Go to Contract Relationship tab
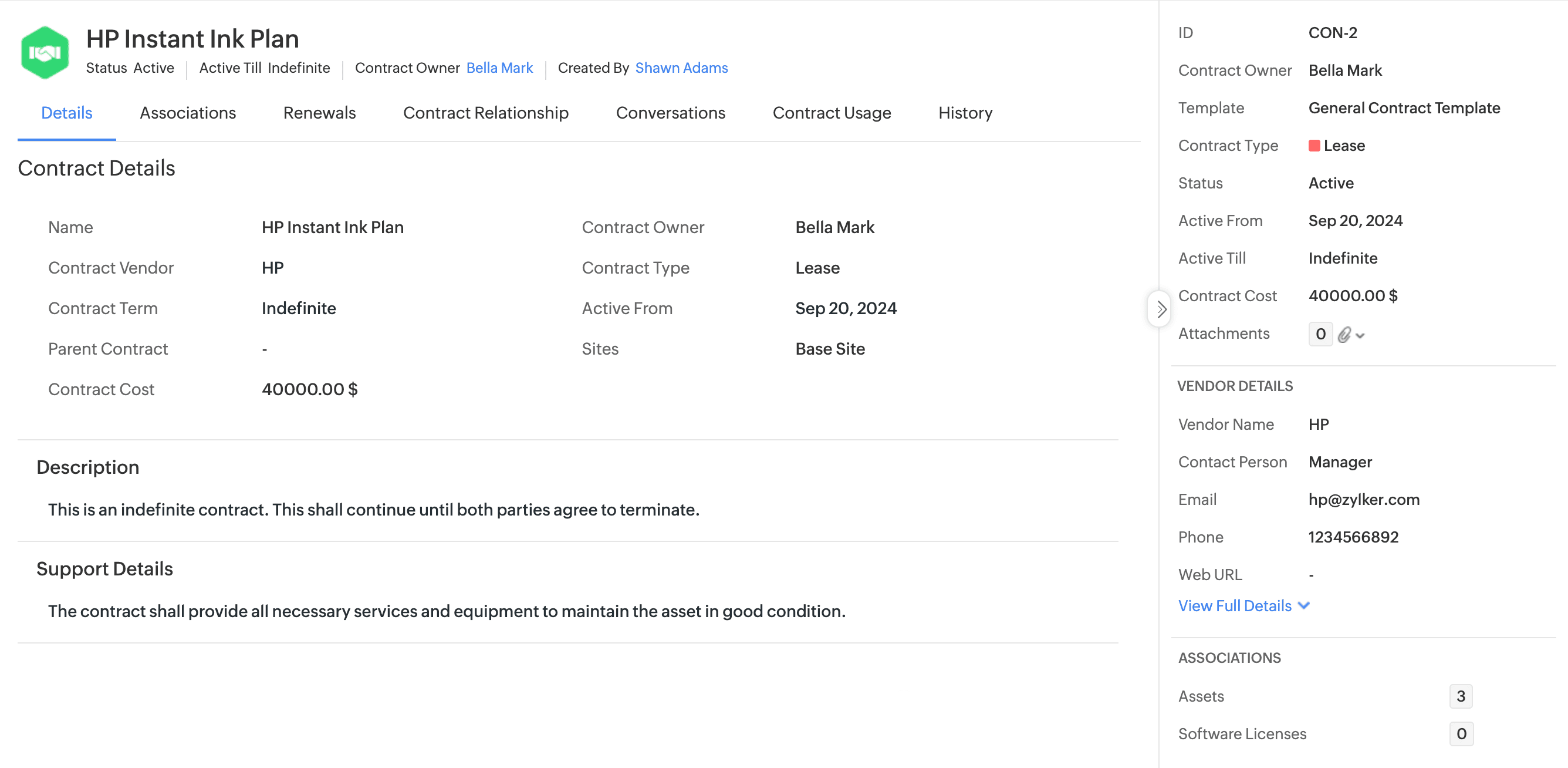 click(x=485, y=113)
